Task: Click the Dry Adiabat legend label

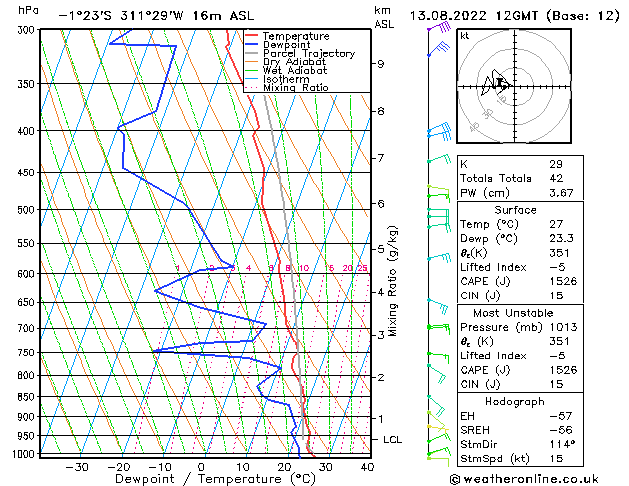Action: [x=294, y=62]
